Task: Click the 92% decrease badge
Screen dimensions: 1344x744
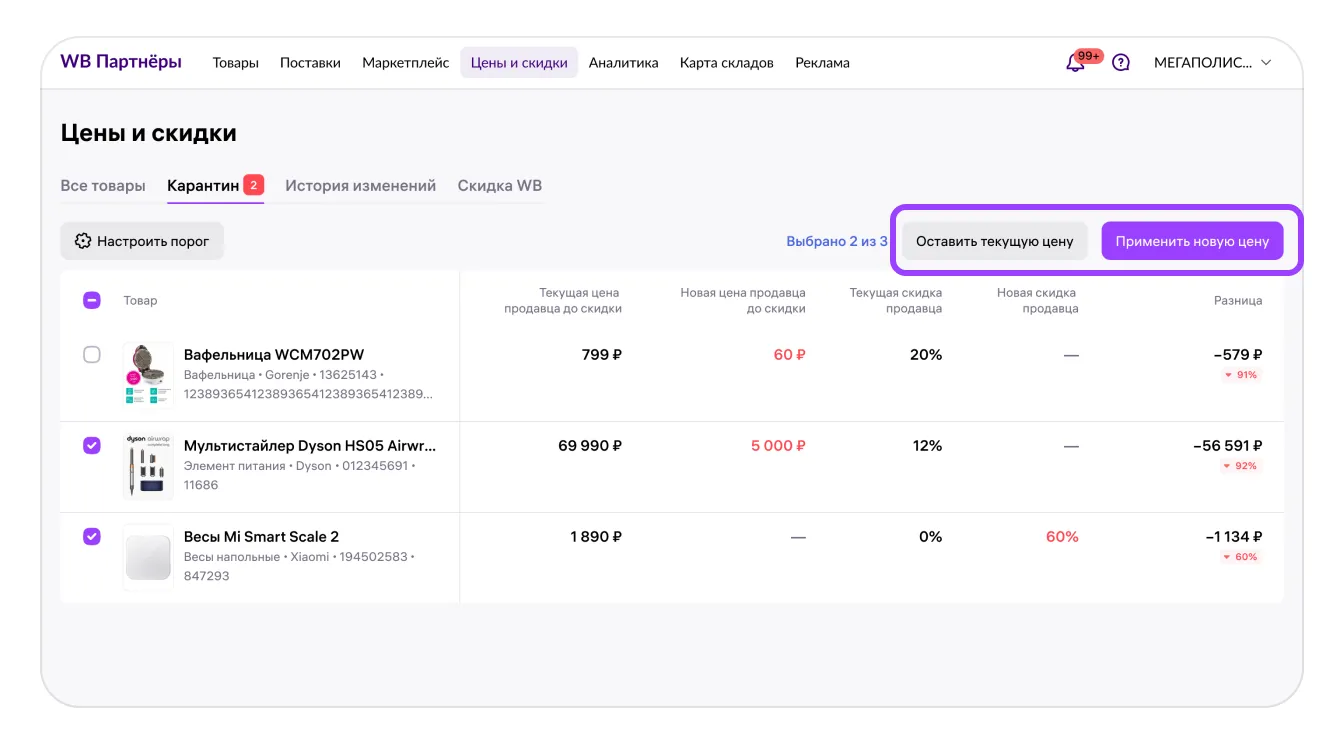Action: coord(1241,466)
